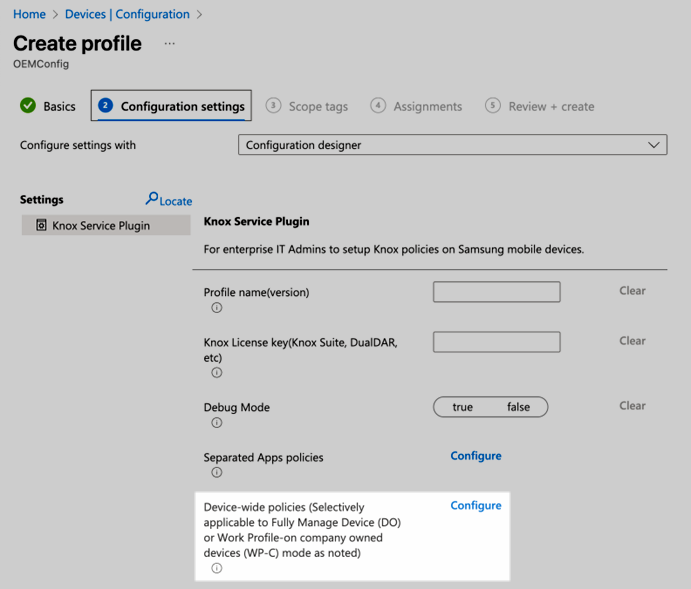Focus the Knox License key input field
Image resolution: width=691 pixels, height=589 pixels.
click(x=497, y=342)
